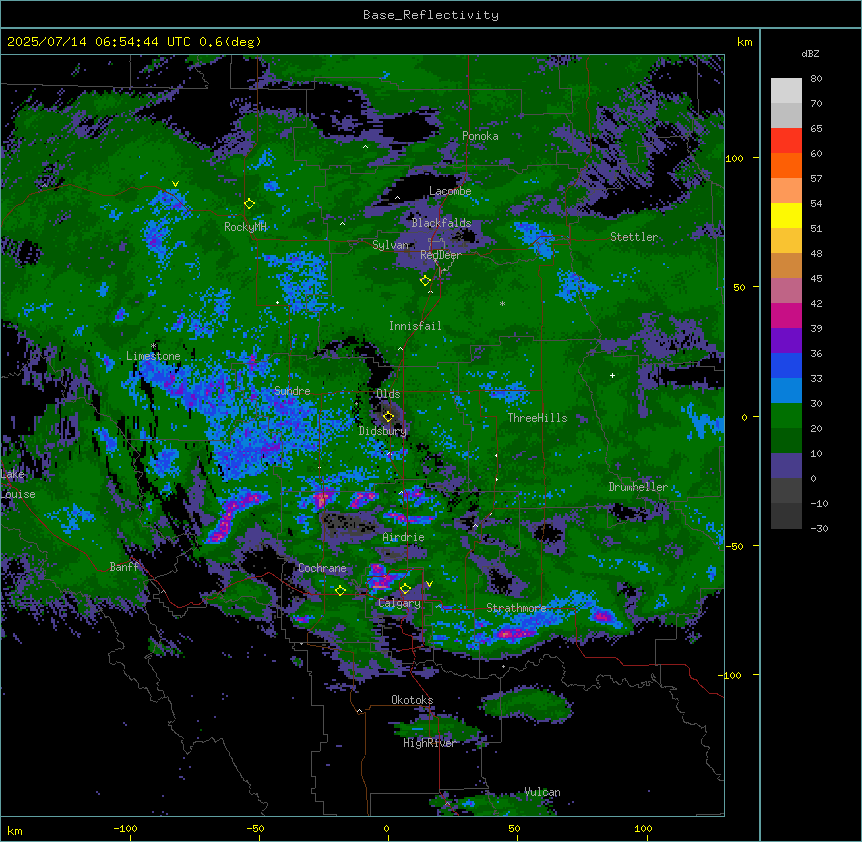
Task: Select the yellow diamond marker south of RedDeer
Action: tap(425, 280)
